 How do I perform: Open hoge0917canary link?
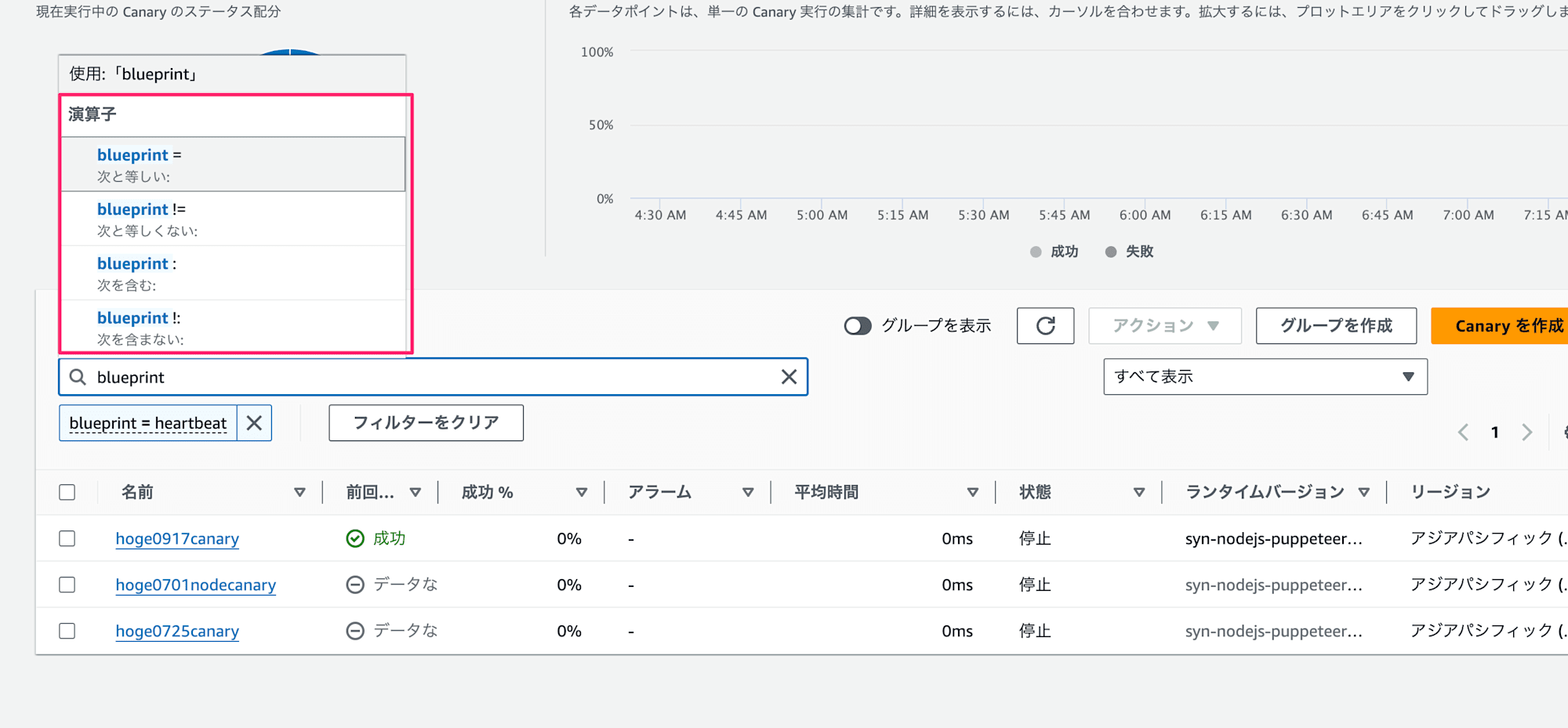(x=177, y=538)
